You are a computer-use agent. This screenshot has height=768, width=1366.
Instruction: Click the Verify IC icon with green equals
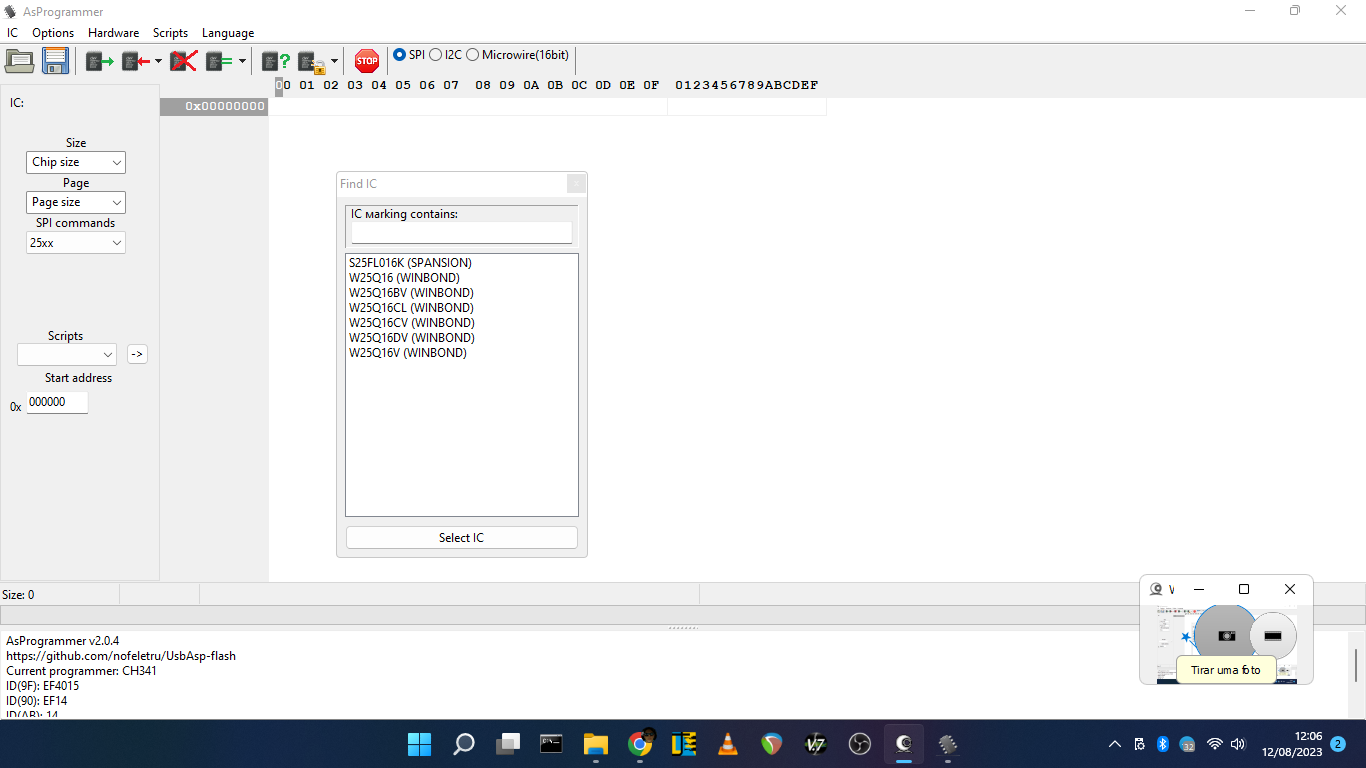219,62
